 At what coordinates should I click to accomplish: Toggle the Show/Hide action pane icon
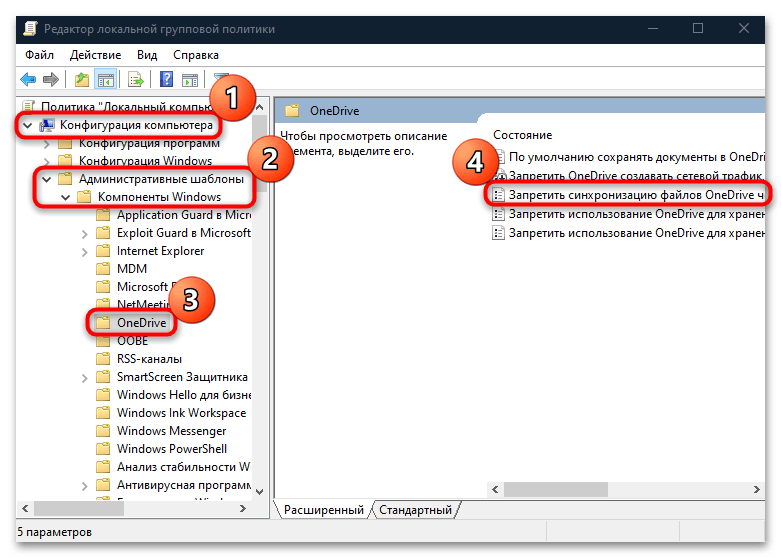pos(190,79)
